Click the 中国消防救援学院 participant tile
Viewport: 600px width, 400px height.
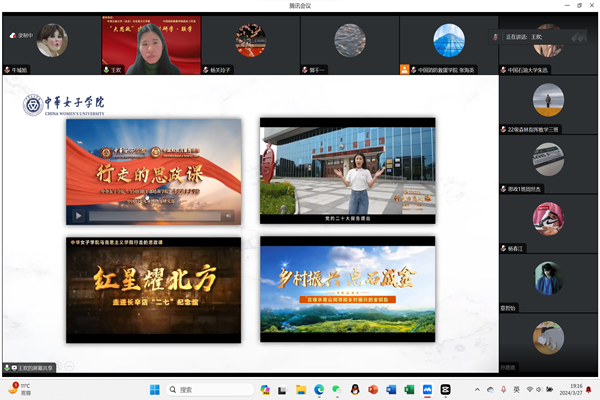click(x=447, y=42)
